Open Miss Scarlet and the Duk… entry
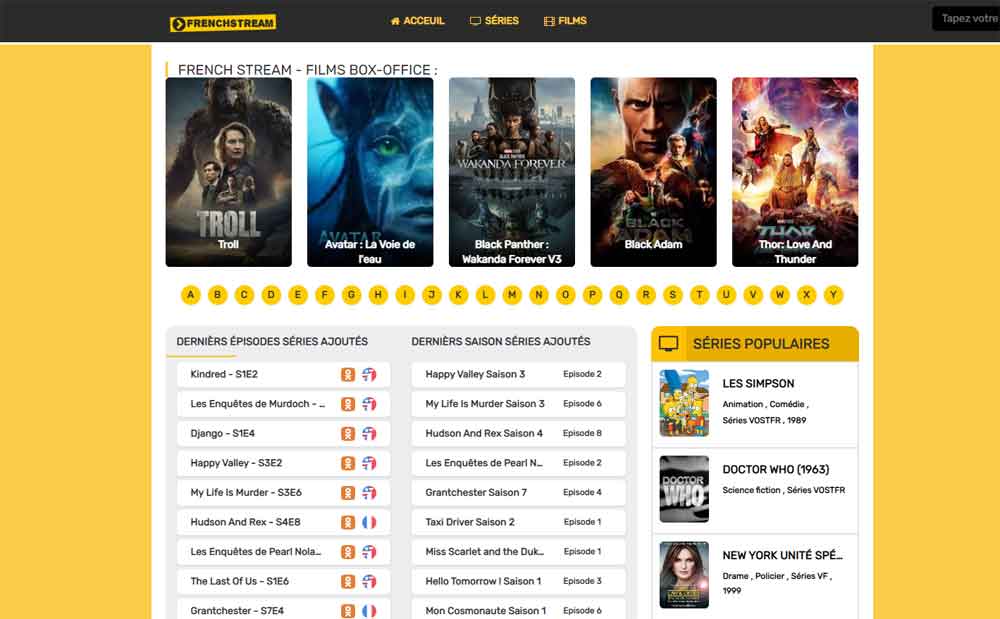This screenshot has width=1000, height=619. pos(518,551)
